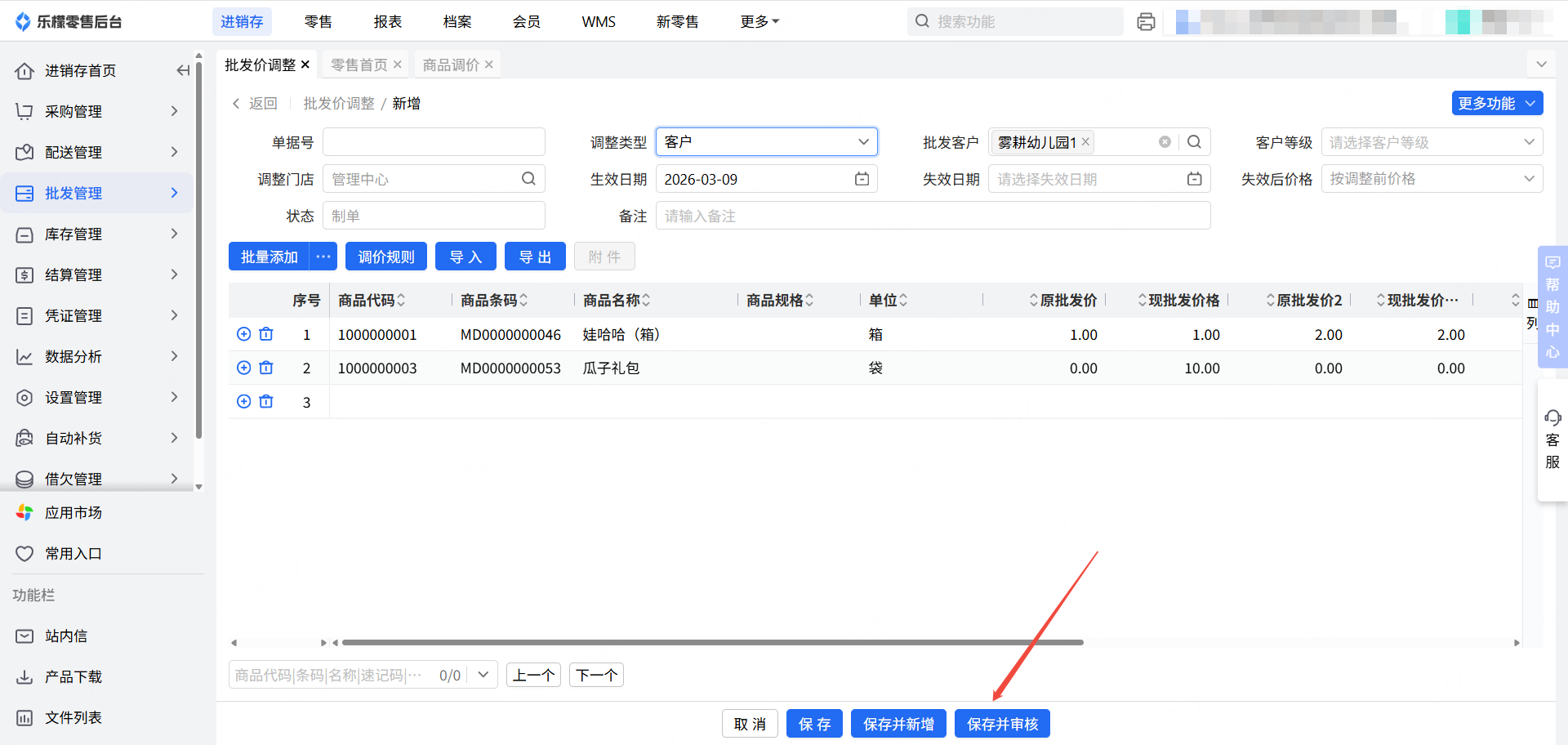Open the 客服 support panel

click(x=1552, y=439)
